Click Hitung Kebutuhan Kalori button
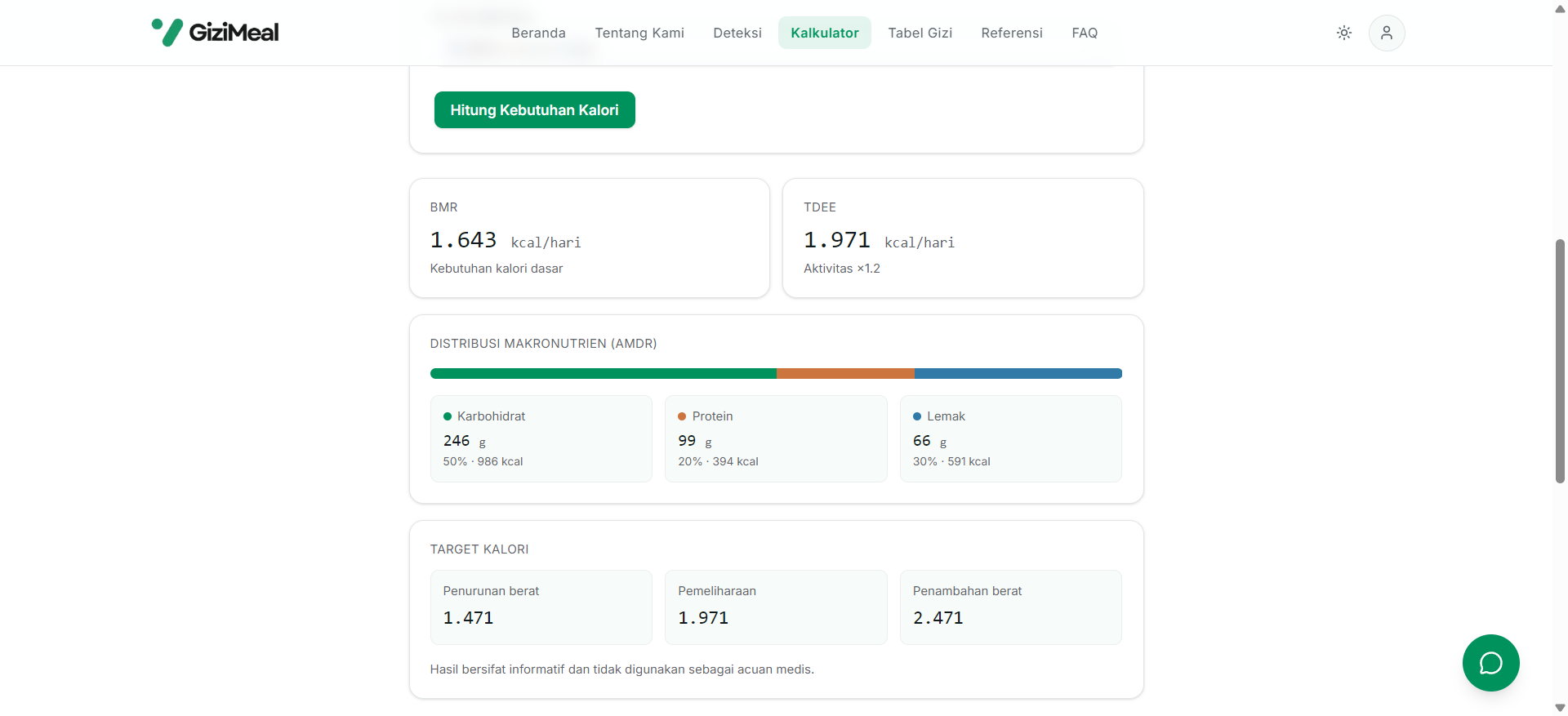This screenshot has width=1568, height=716. tap(535, 110)
